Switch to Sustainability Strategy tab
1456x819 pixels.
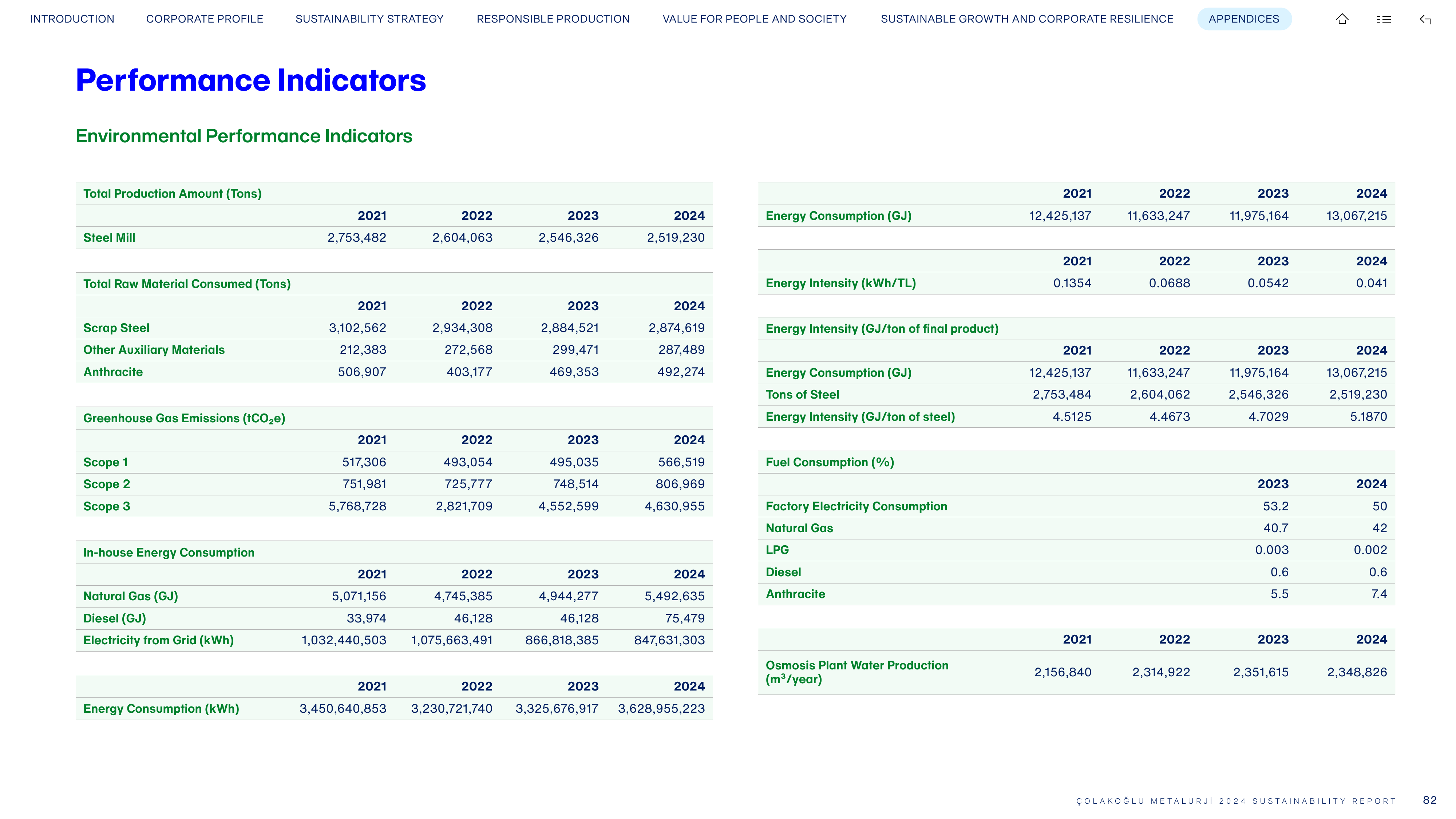[370, 19]
